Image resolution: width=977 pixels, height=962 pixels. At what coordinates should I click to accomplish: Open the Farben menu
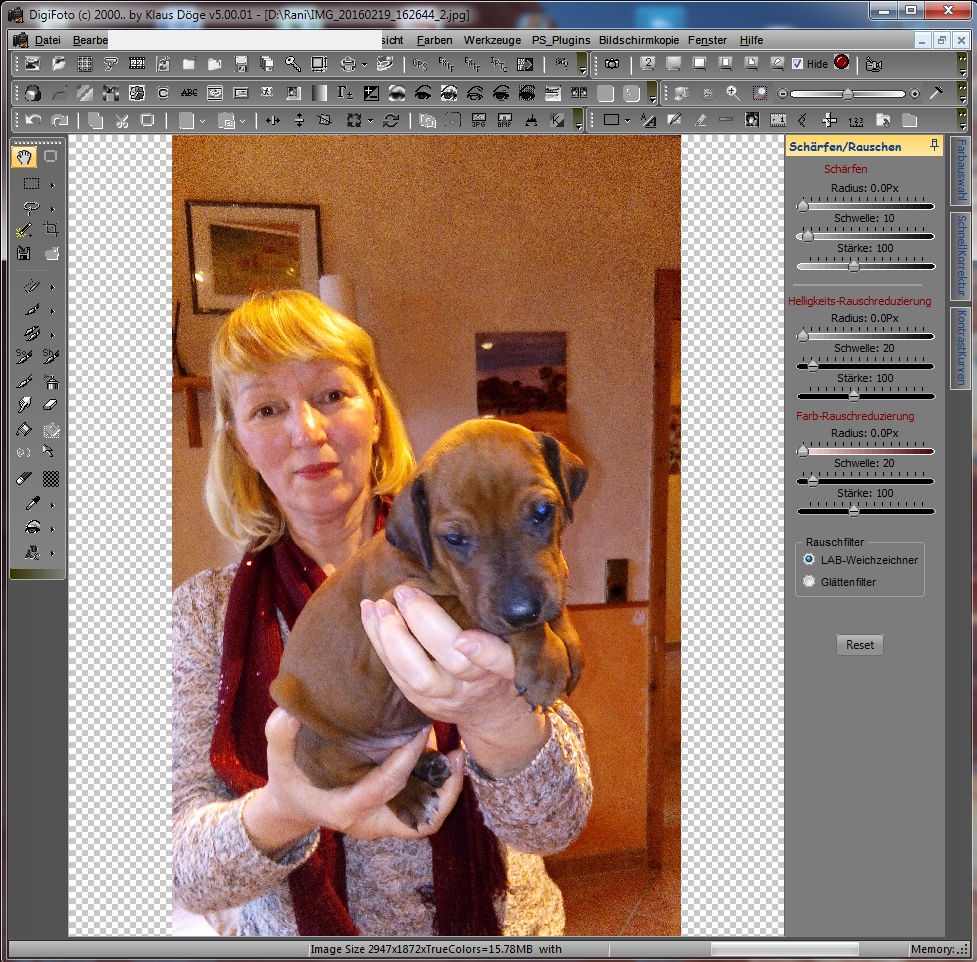point(434,40)
